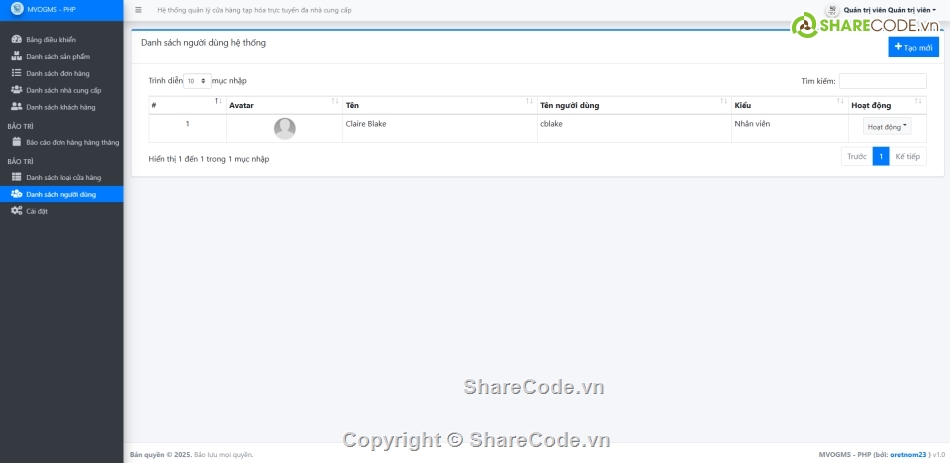The width and height of the screenshot is (950, 463).
Task: Click the Tạo mới button
Action: [x=913, y=47]
